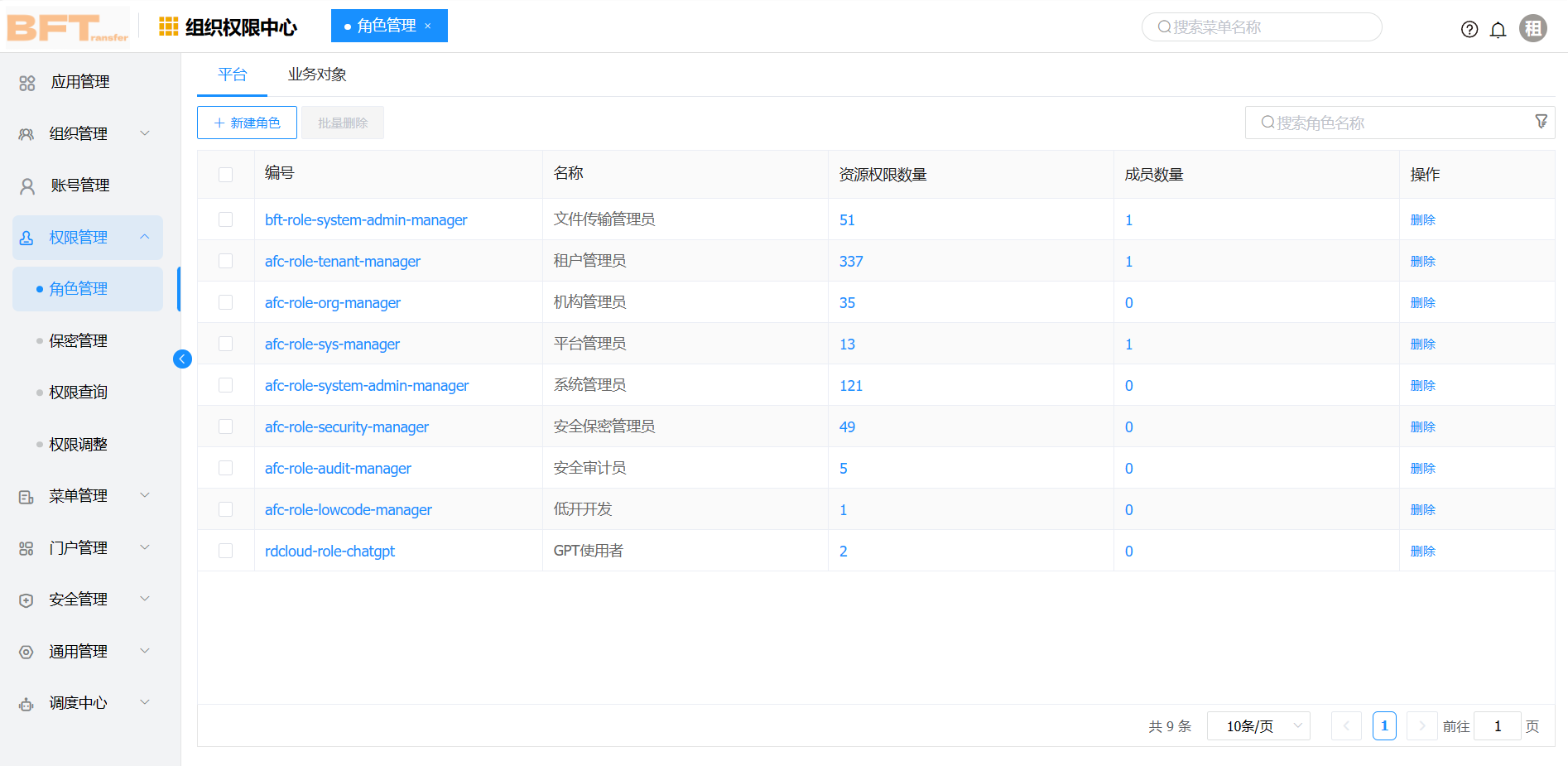Image resolution: width=1568 pixels, height=766 pixels.
Task: Check the select-all checkbox in table header
Action: click(226, 174)
